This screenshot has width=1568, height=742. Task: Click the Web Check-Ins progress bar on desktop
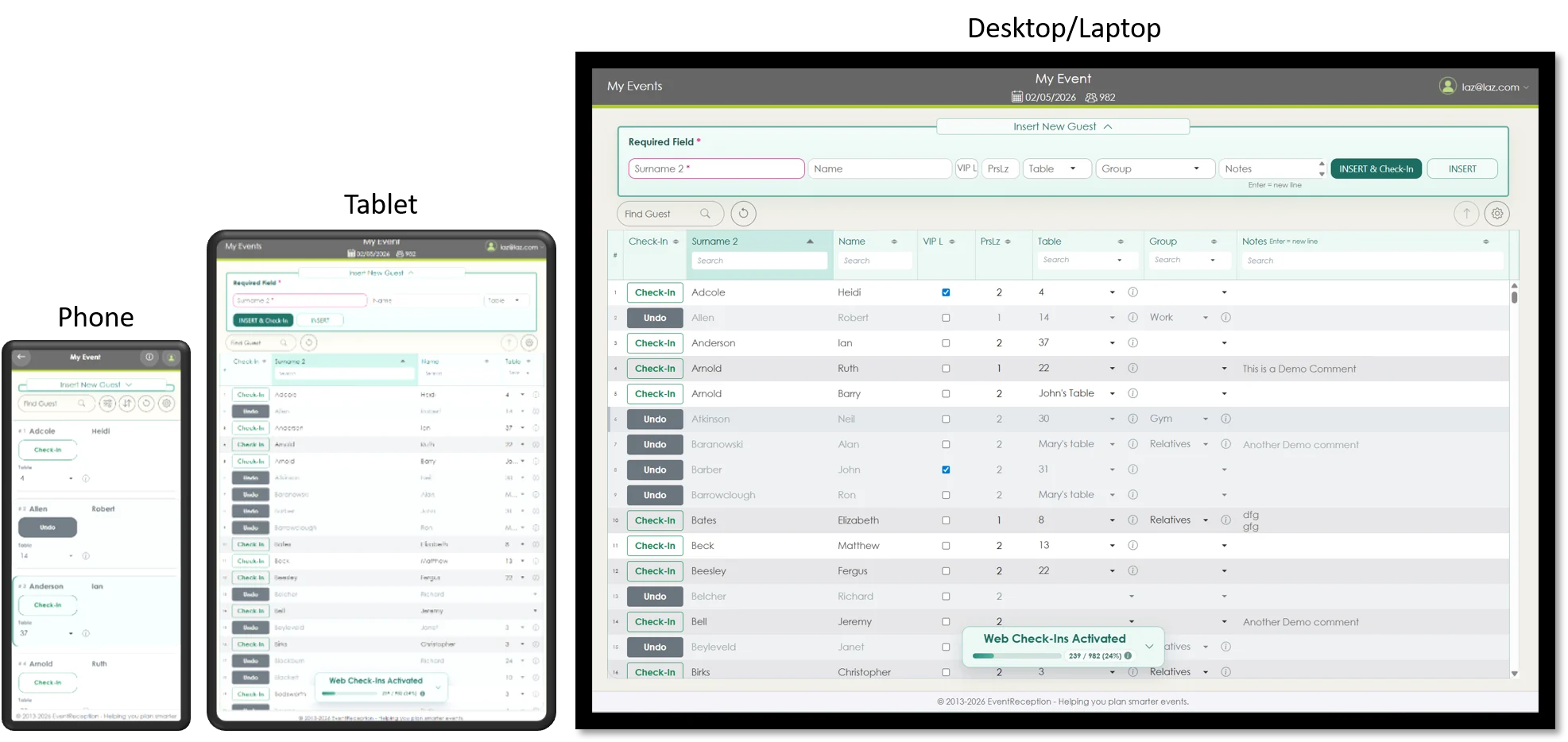click(x=1016, y=656)
